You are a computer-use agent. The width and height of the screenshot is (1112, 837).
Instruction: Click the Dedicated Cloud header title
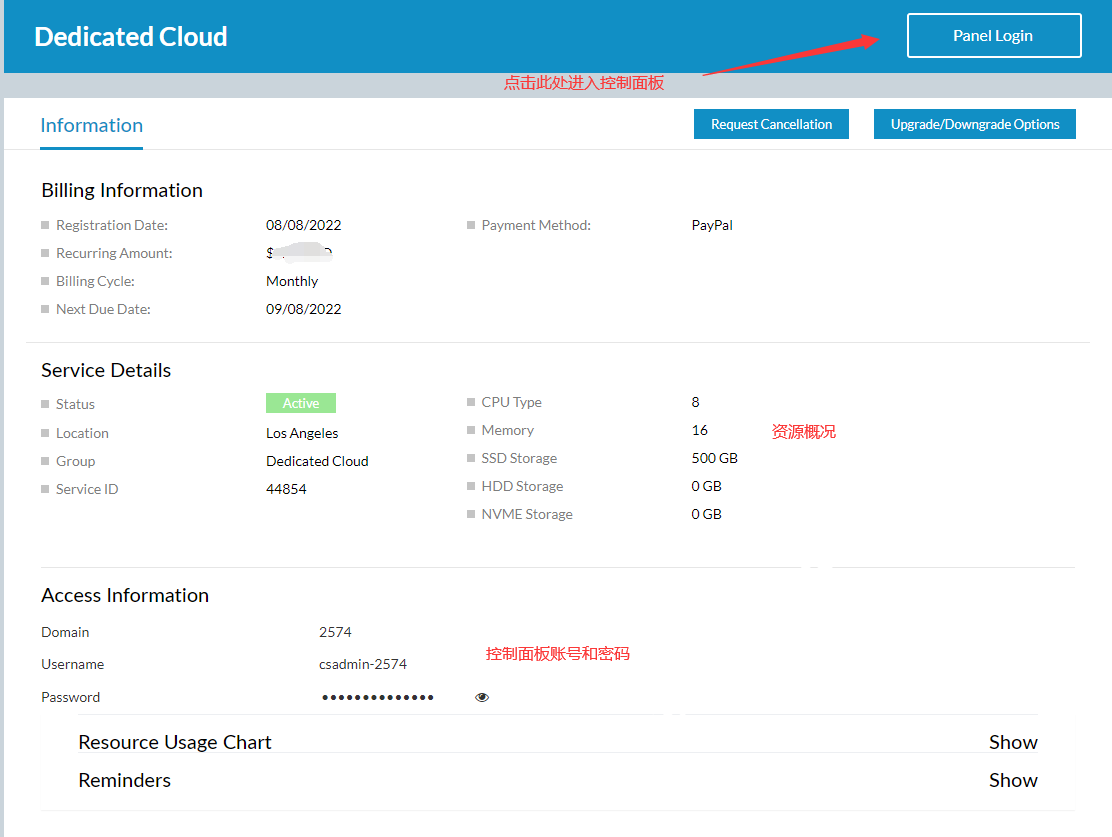131,37
